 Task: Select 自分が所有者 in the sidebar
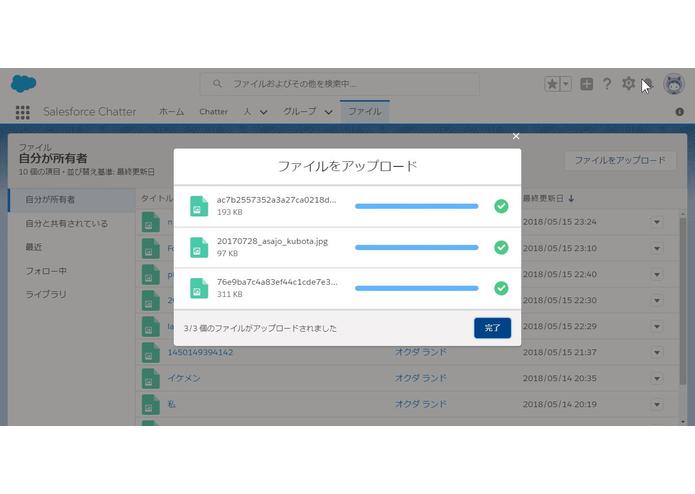coord(72,199)
